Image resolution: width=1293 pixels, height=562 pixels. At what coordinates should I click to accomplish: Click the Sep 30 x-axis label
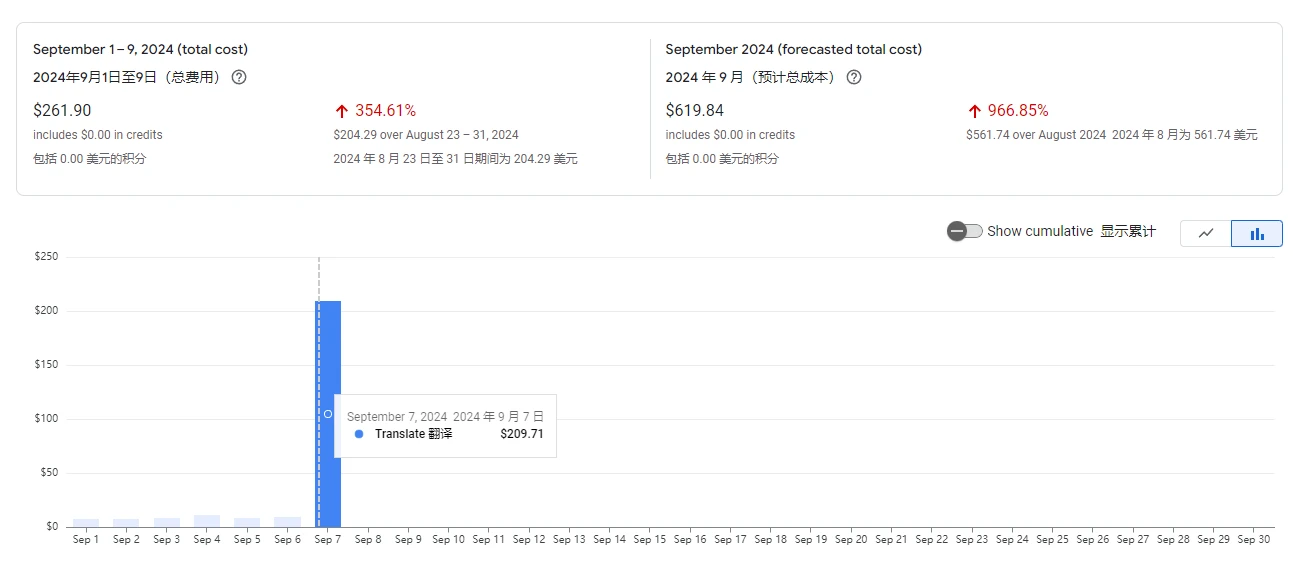point(1253,540)
